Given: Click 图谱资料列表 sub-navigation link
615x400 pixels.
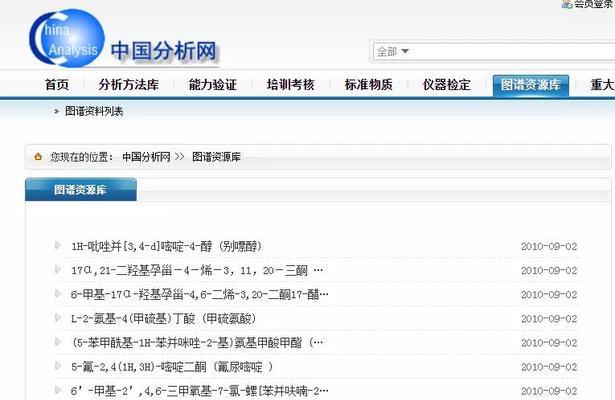Looking at the screenshot, I should 94,111.
